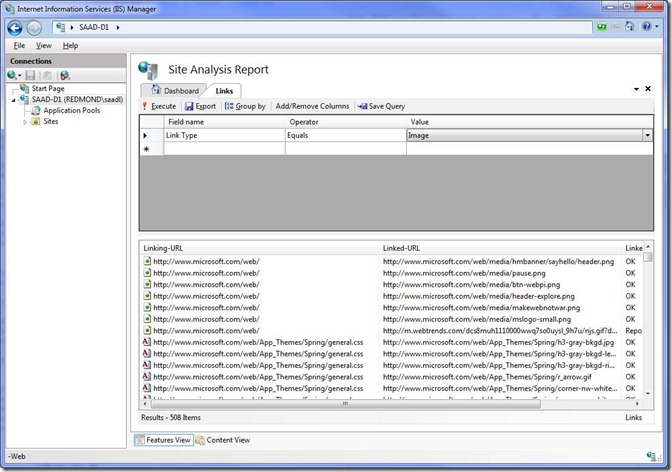Image resolution: width=672 pixels, height=472 pixels.
Task: Open the help question mark icon
Action: (646, 27)
